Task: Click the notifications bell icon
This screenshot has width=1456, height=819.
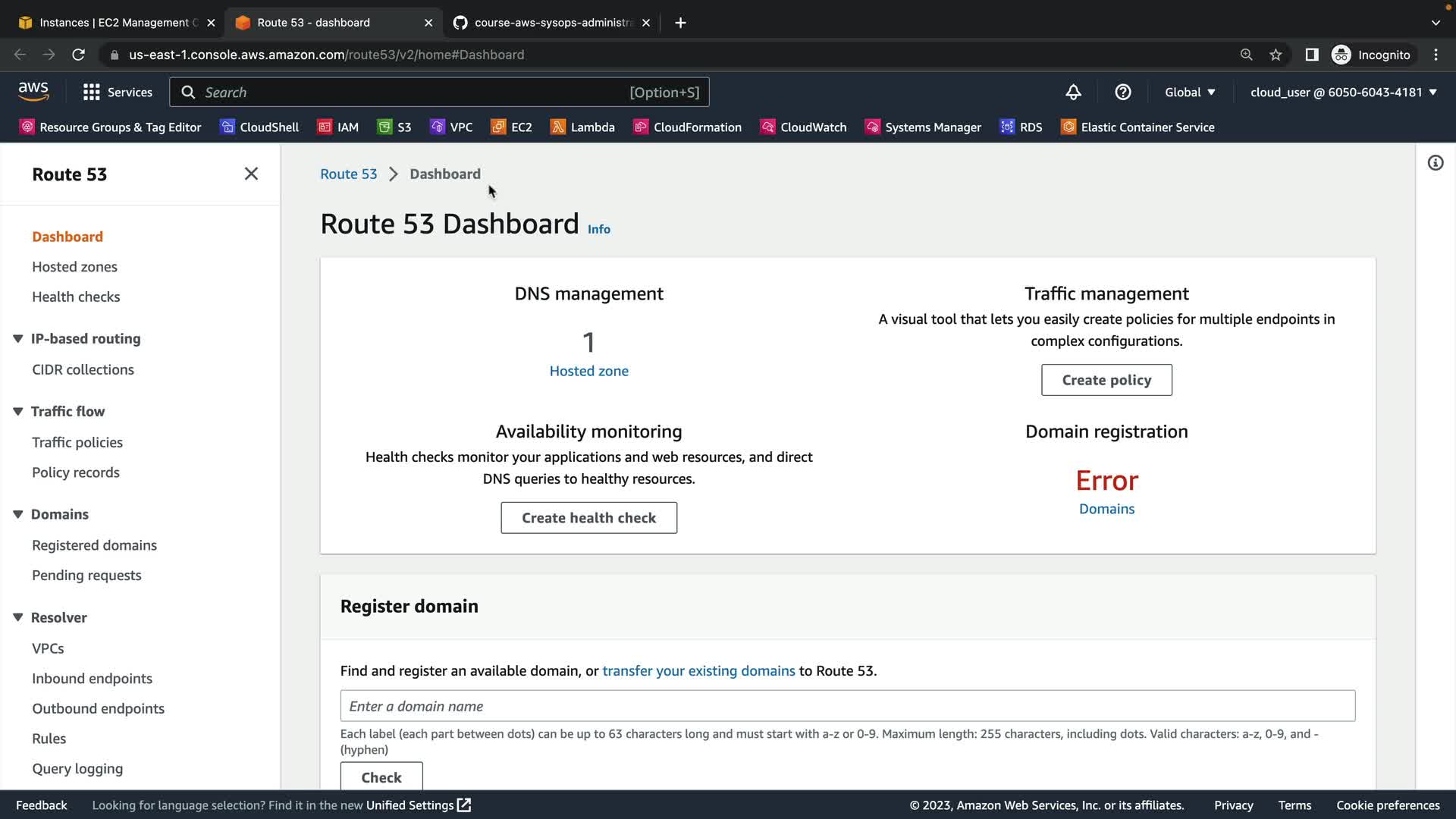Action: click(1073, 93)
